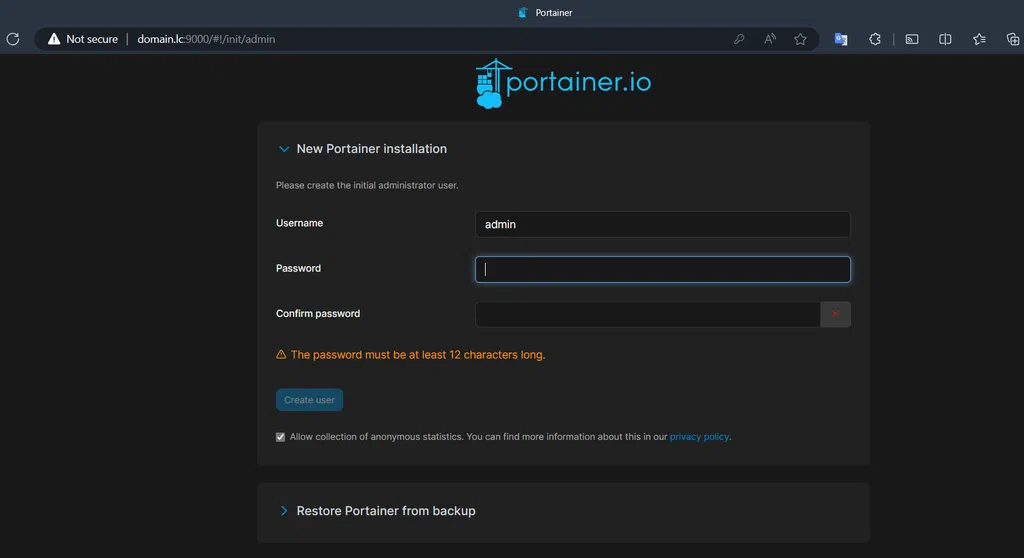Click the Restore Portainer from backup heading text

386,511
